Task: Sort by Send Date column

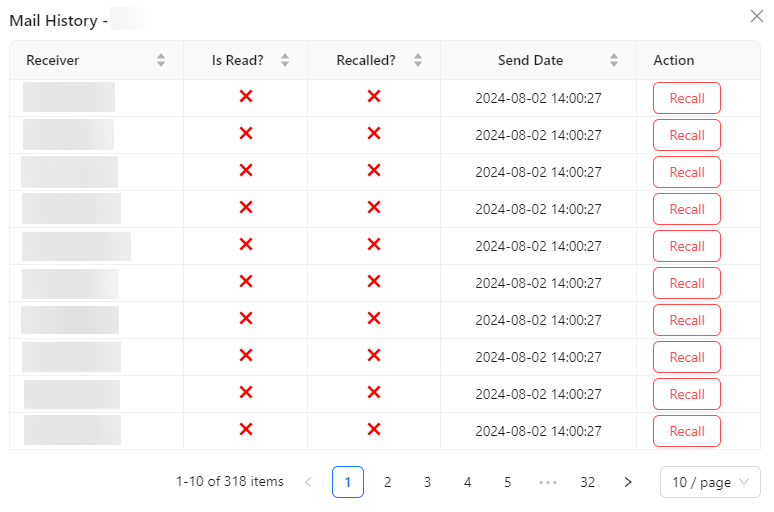Action: 614,60
